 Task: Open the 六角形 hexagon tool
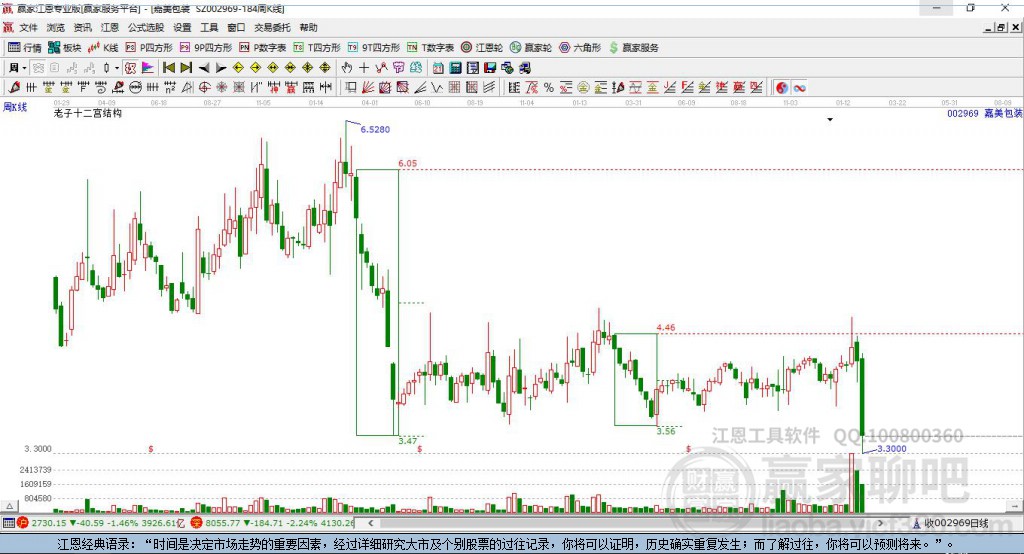tap(580, 48)
